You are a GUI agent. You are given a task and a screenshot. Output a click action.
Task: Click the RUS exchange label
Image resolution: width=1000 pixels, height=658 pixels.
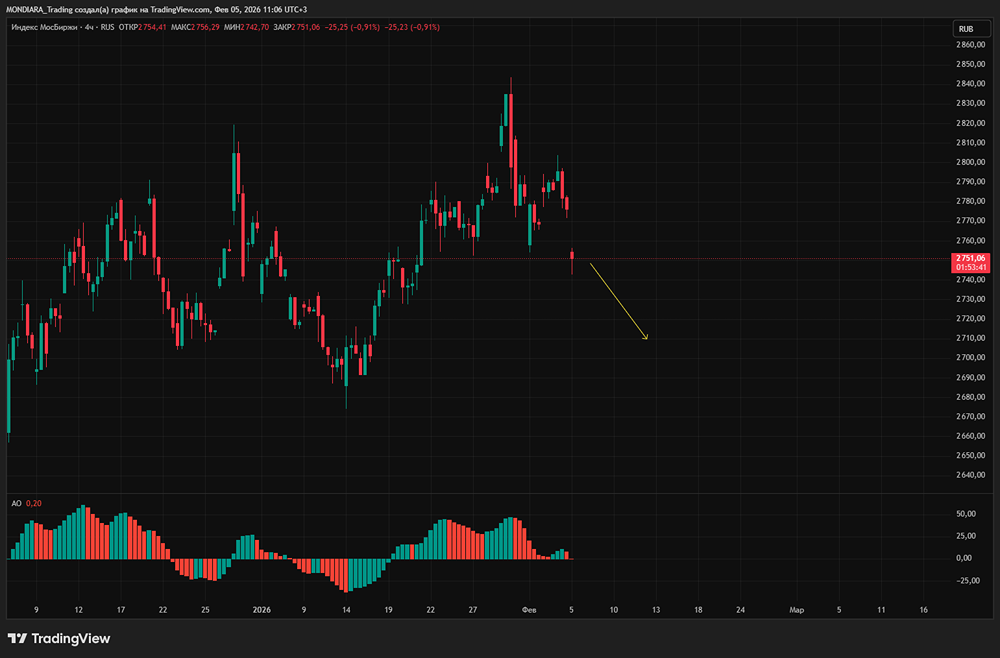click(x=105, y=27)
